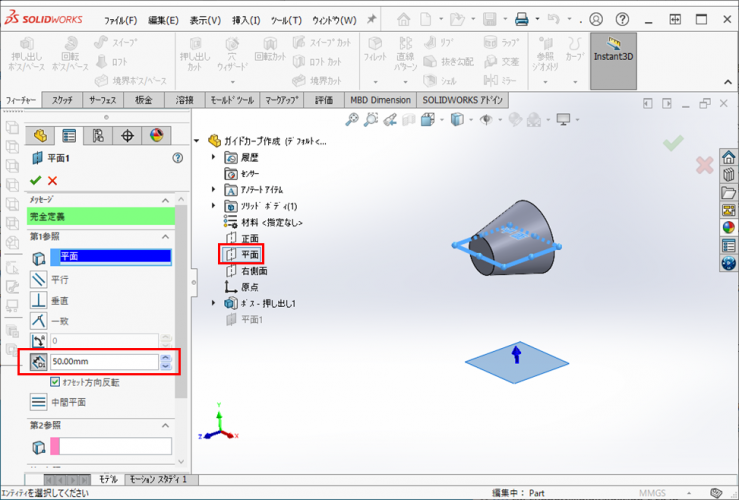Confirm plane with green checkmark in panel
Viewport: 739px width, 500px height.
[x=36, y=180]
